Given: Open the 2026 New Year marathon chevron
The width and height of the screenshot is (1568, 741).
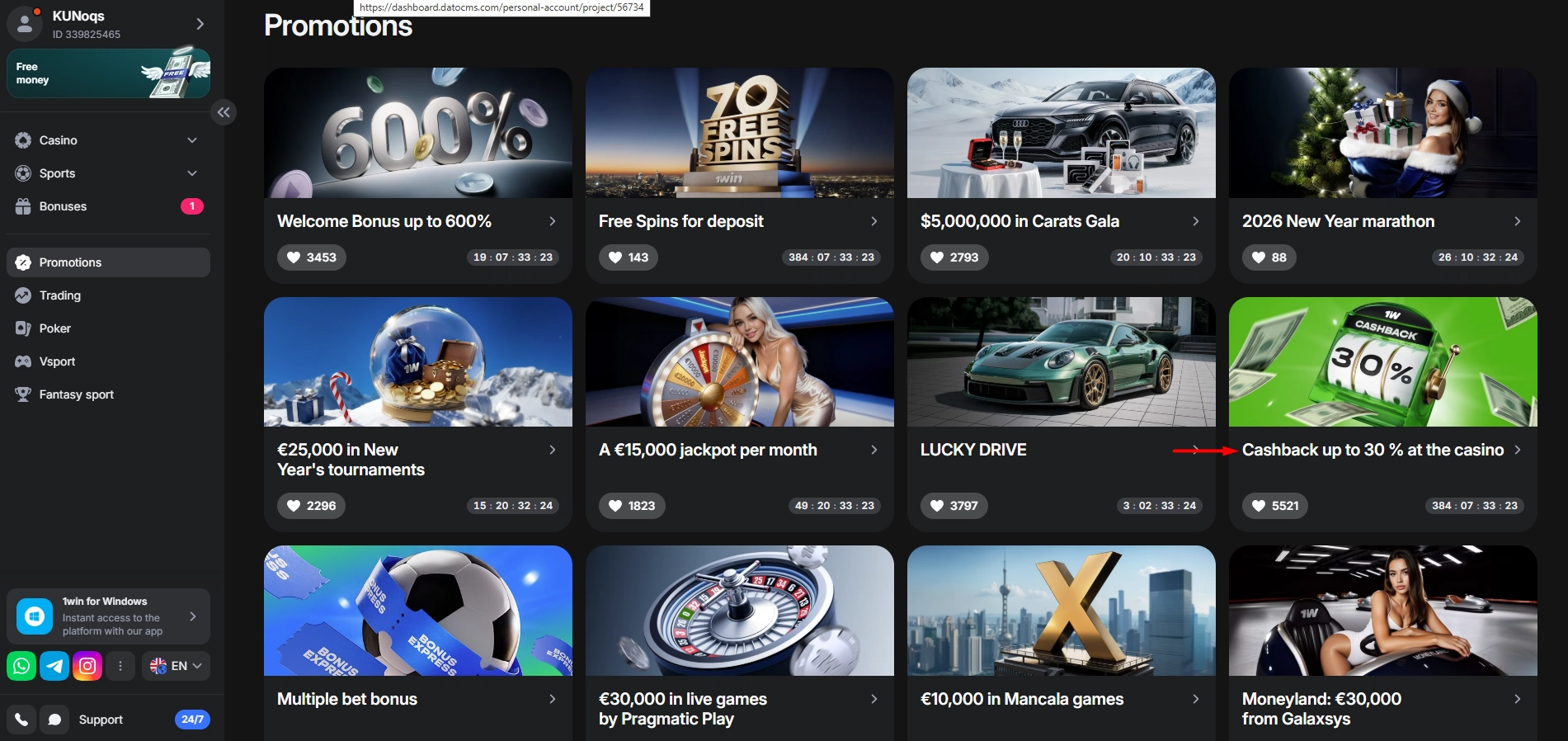Looking at the screenshot, I should [1518, 221].
